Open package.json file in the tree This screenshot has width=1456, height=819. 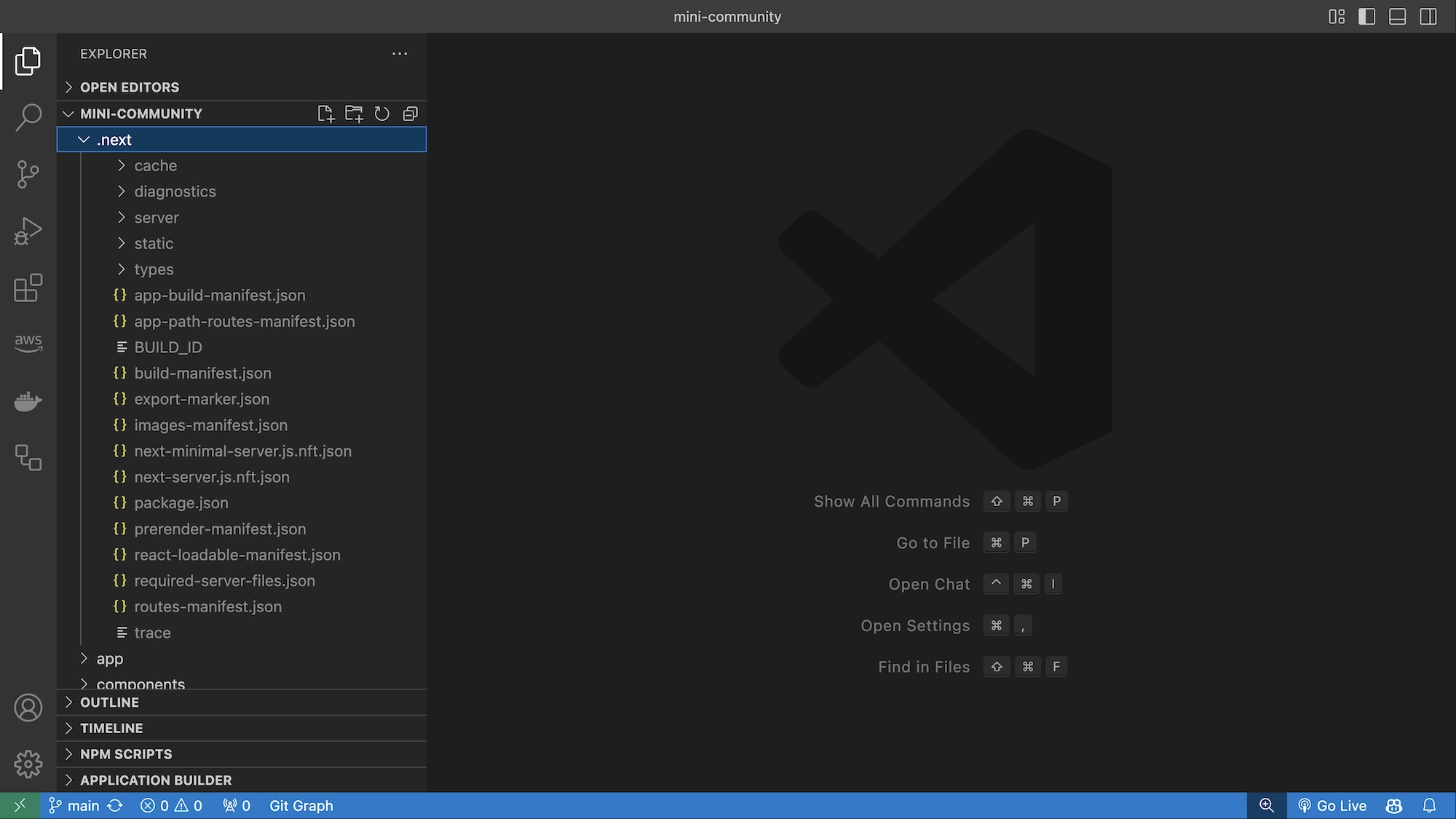pos(181,503)
